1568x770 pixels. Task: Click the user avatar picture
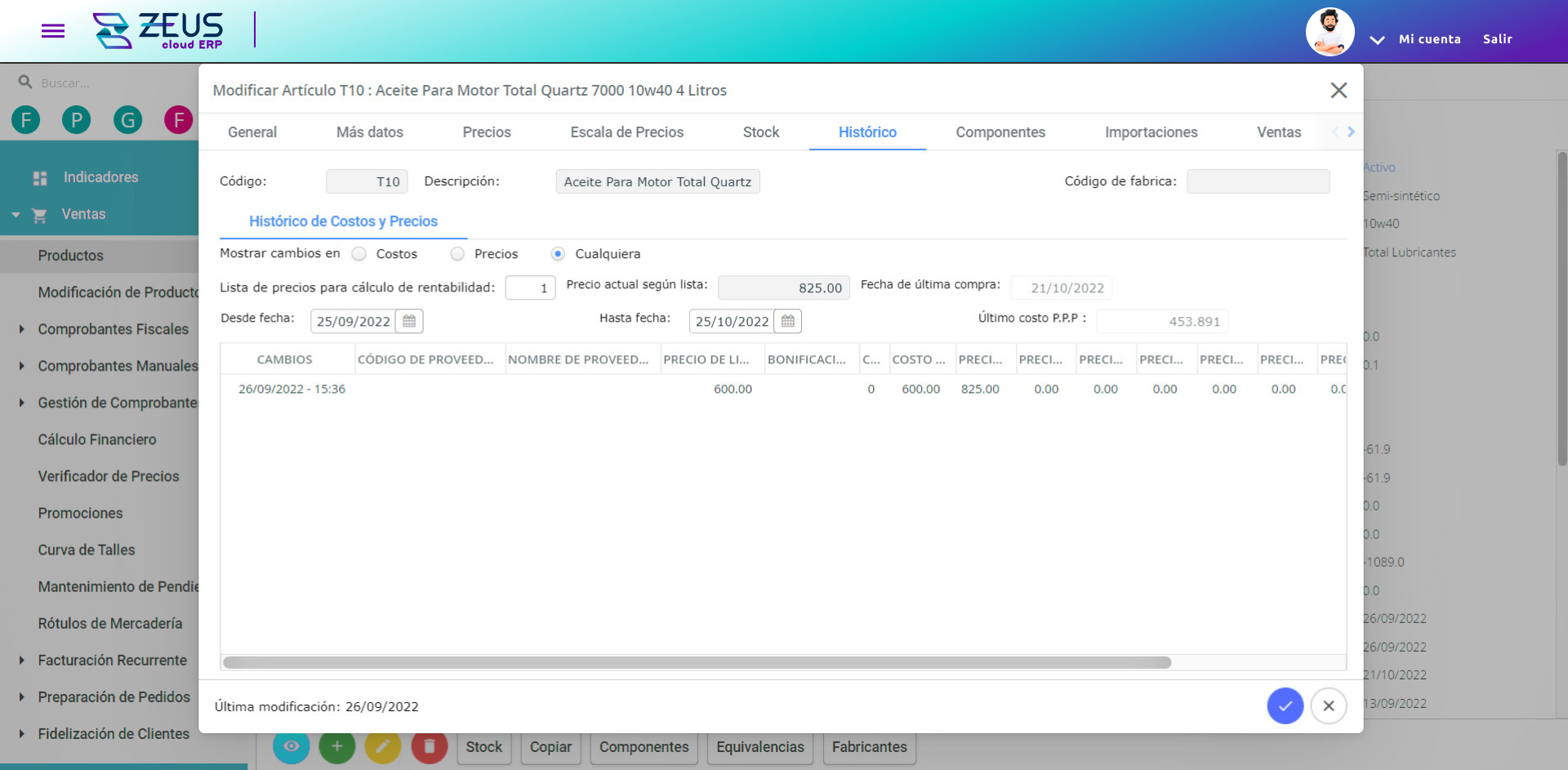(1330, 33)
